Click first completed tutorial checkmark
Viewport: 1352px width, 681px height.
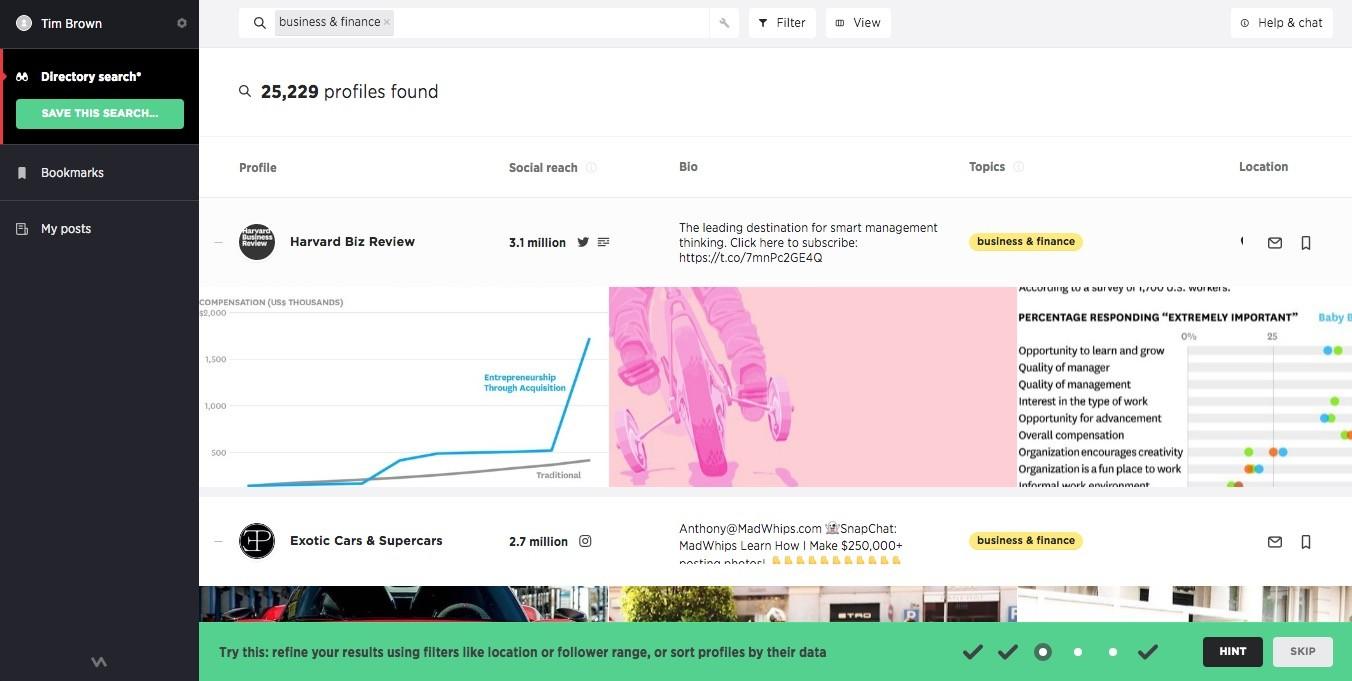tap(972, 652)
